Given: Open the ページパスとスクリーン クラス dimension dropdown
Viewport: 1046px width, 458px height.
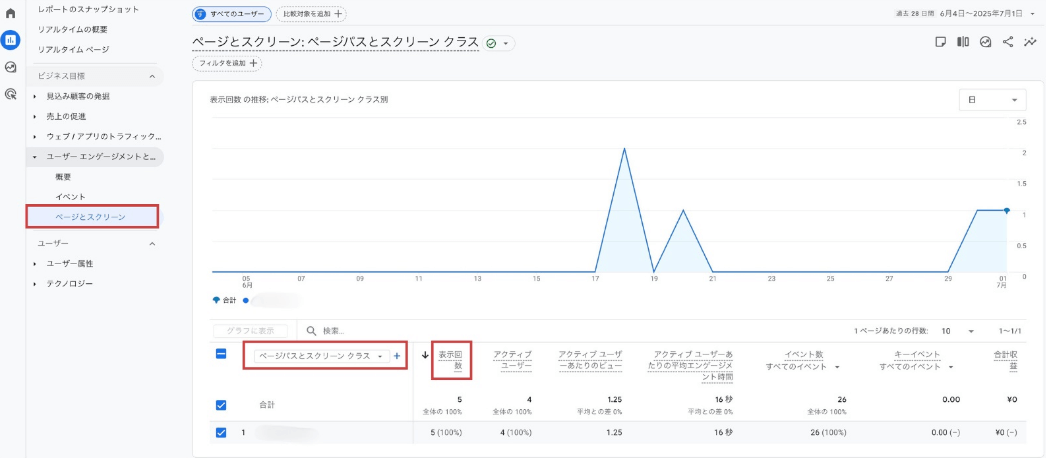Looking at the screenshot, I should click(x=320, y=356).
